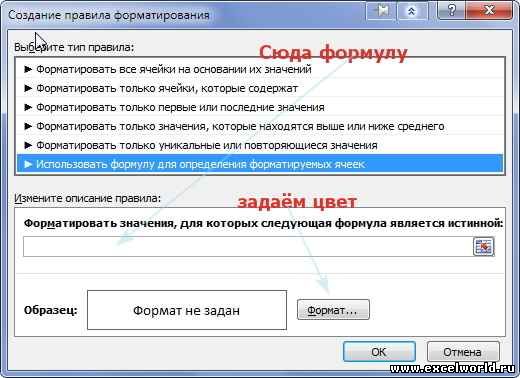Click the 'Измените описание правила:' label
520x378 pixels.
[87, 198]
